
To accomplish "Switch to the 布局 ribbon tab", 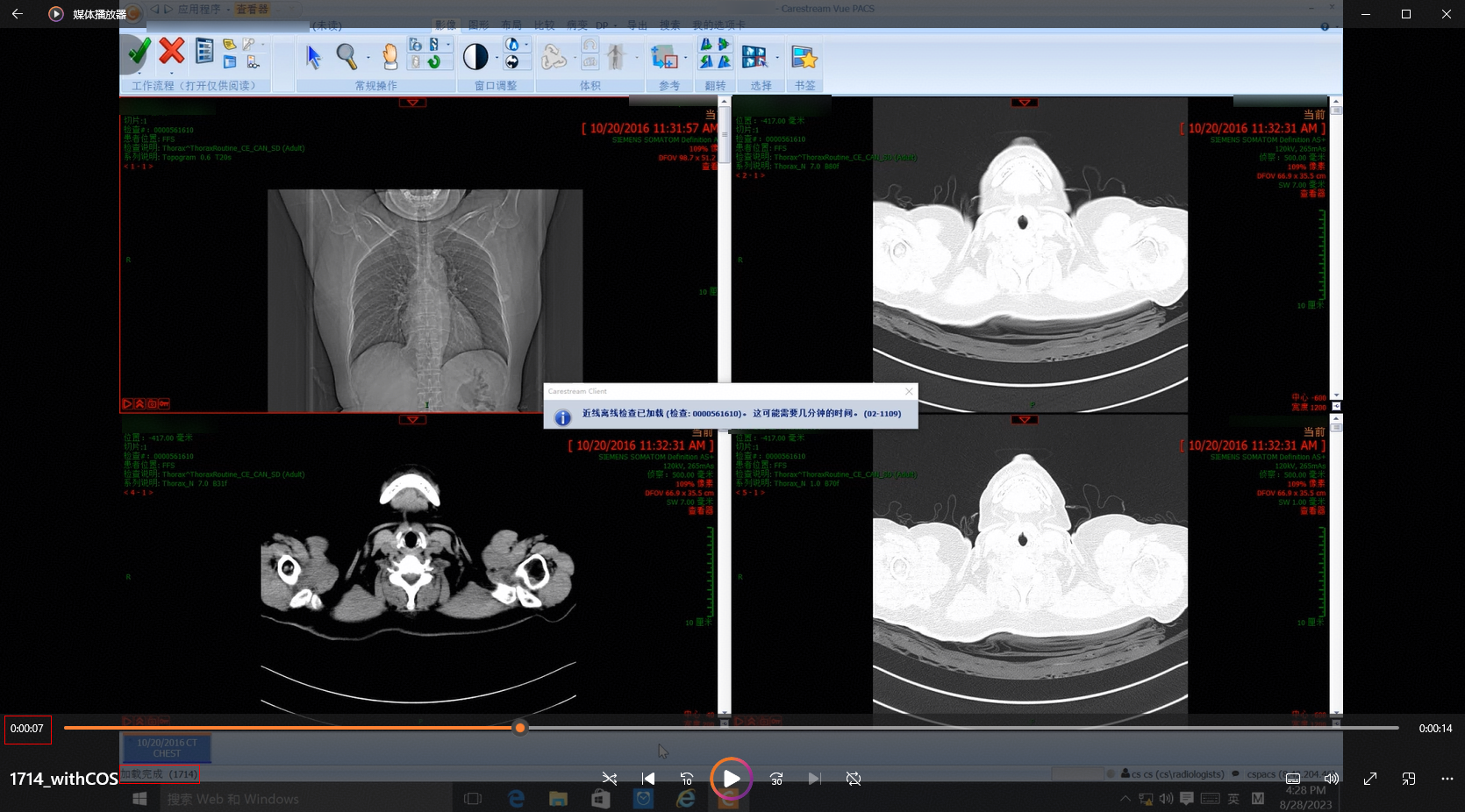I will pos(511,25).
